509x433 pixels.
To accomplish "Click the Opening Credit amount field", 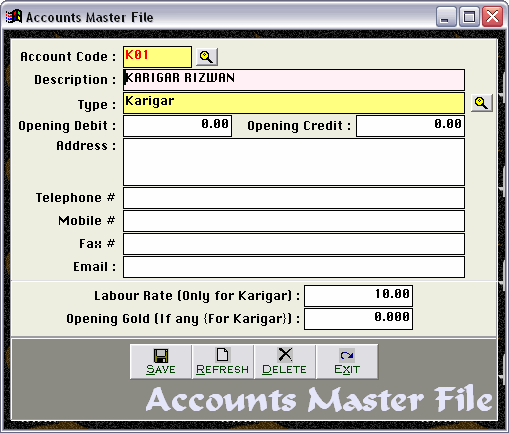I will [x=410, y=126].
